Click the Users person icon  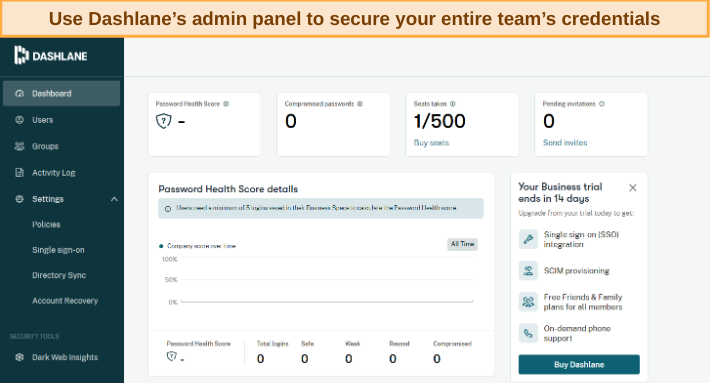click(x=19, y=120)
